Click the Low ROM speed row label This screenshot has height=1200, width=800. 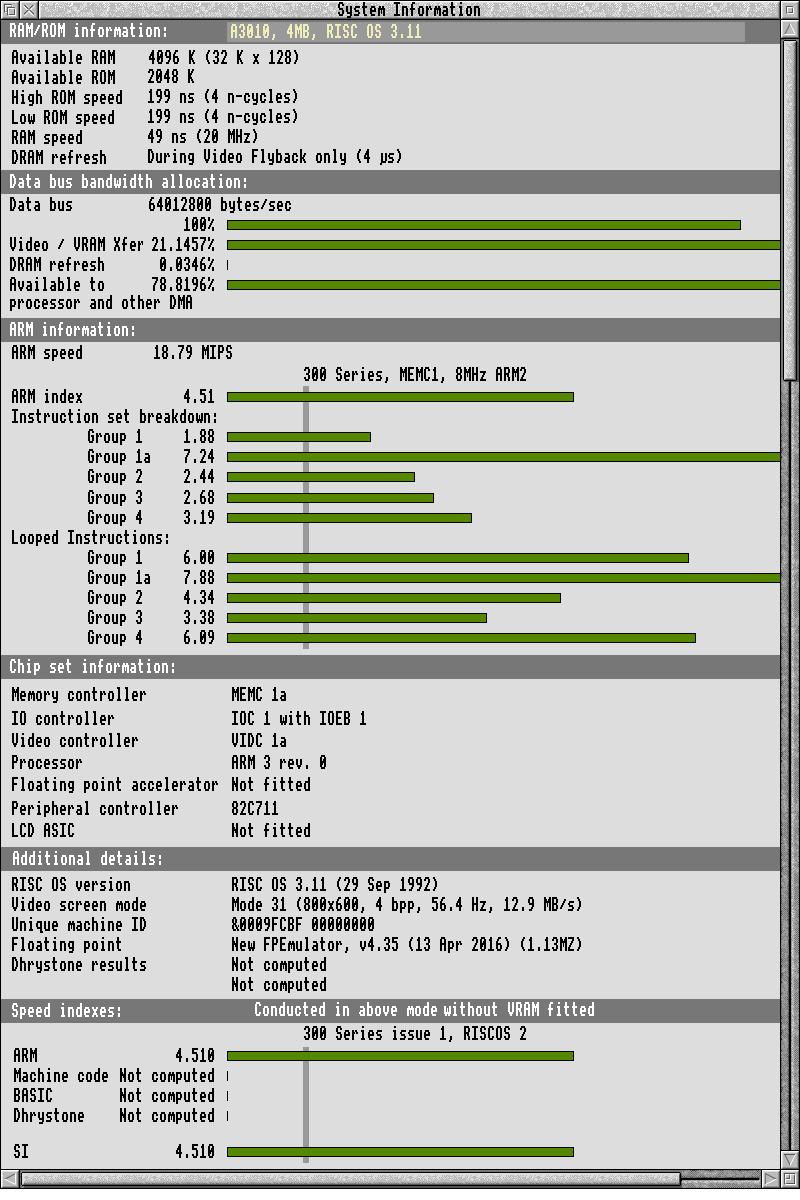click(63, 118)
